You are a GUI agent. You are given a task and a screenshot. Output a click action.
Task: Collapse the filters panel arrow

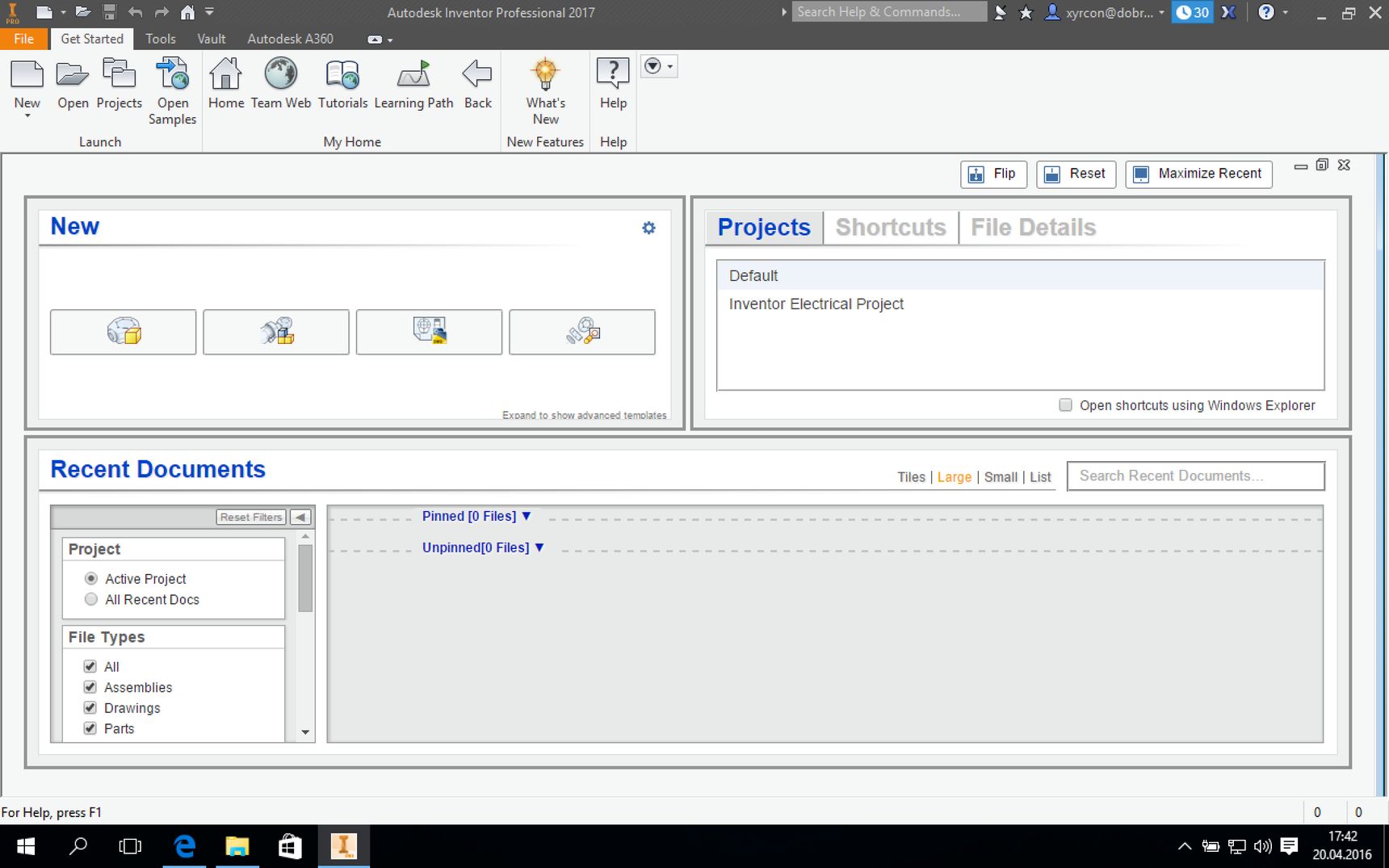300,517
